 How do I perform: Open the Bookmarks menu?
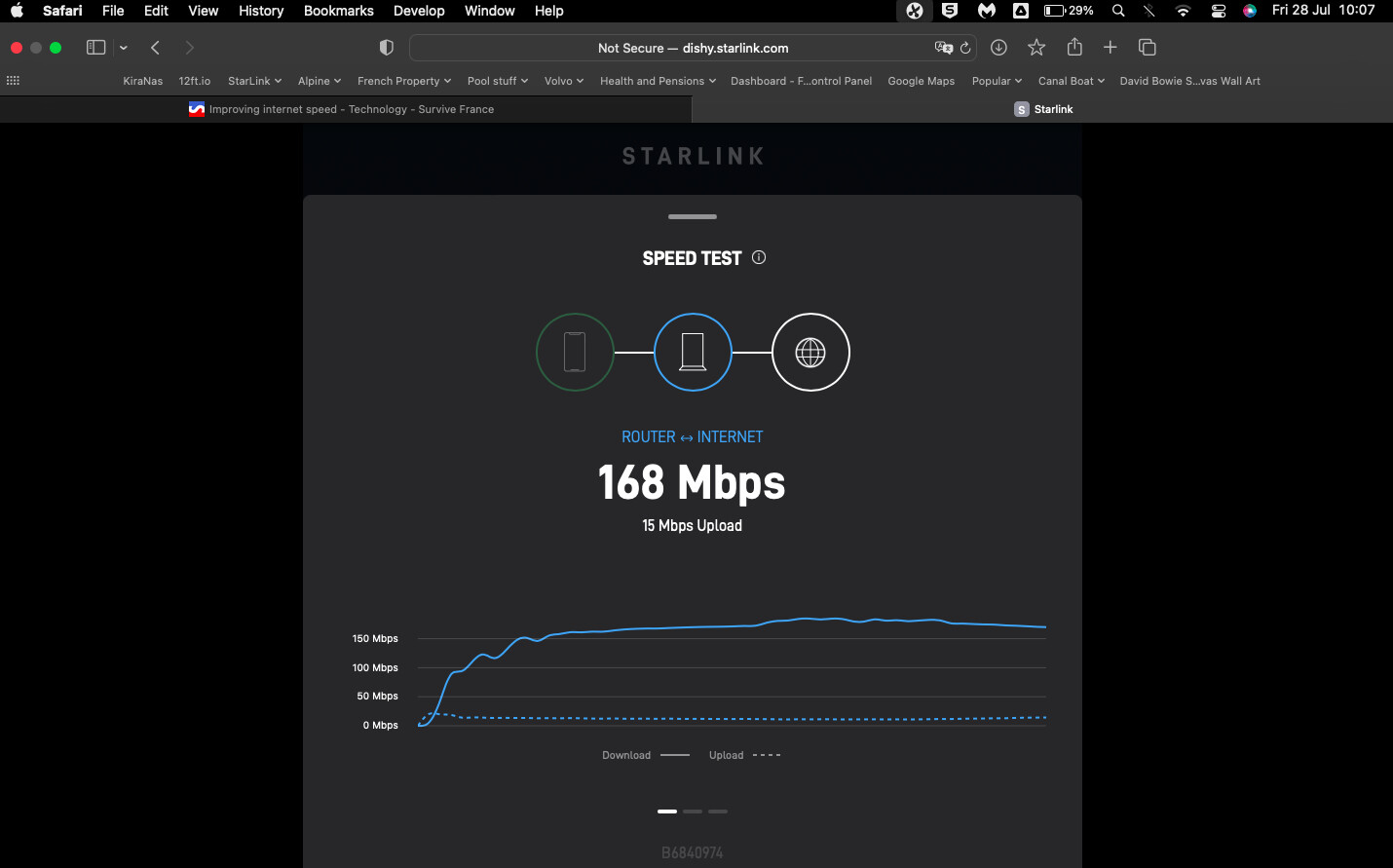[339, 11]
